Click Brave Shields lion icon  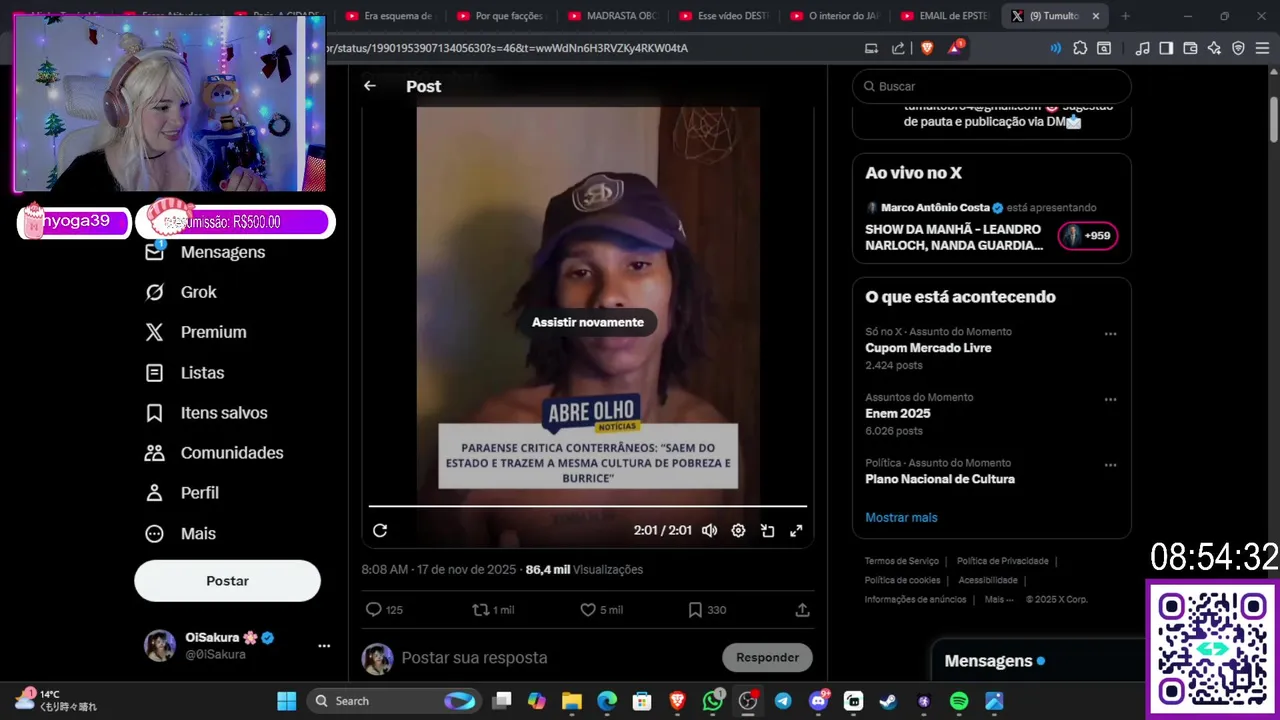click(x=926, y=48)
